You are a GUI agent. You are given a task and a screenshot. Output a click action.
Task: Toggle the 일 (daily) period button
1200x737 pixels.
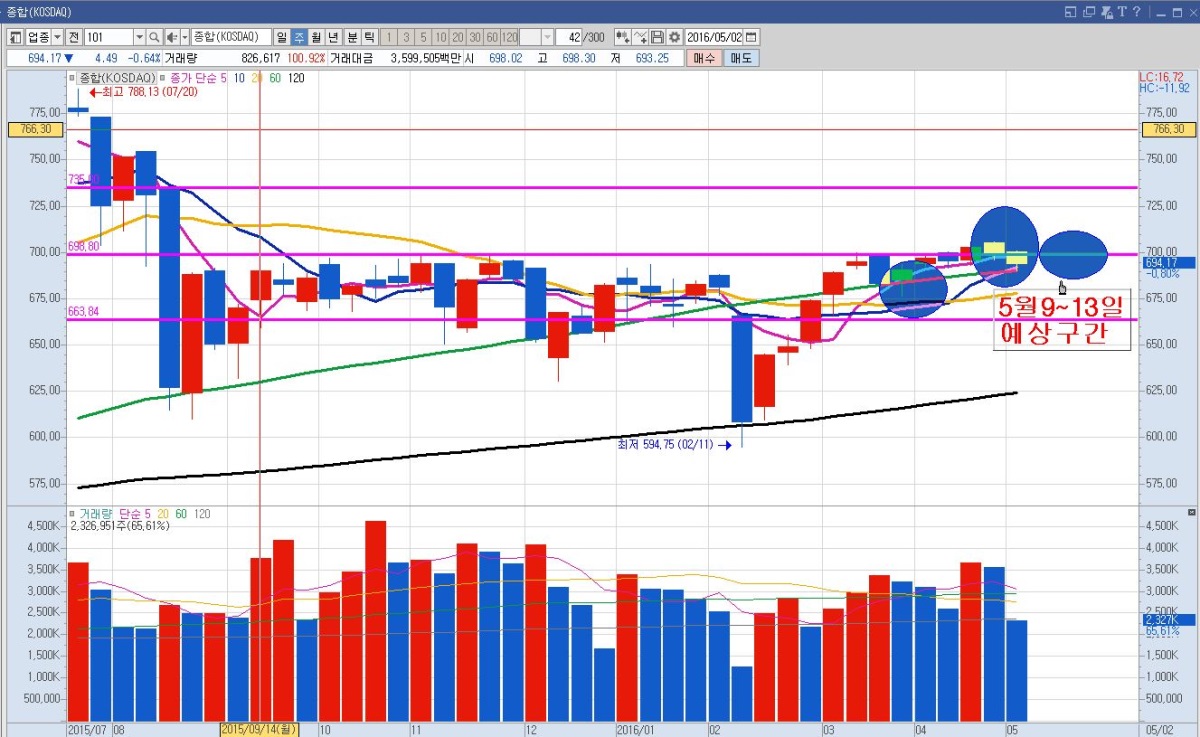281,37
